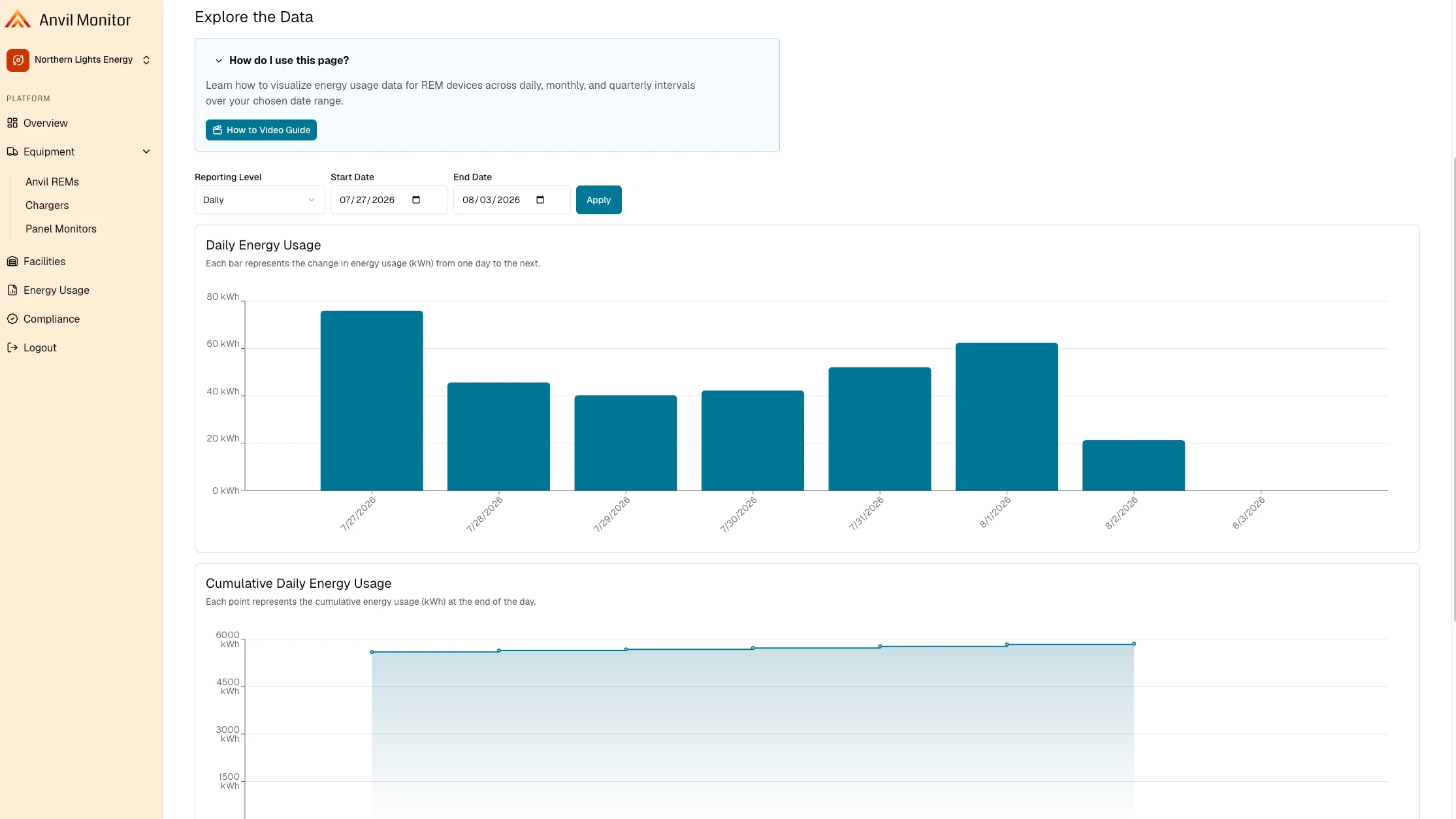
Task: Click the Anvil Monitor logo icon
Action: pos(18,20)
